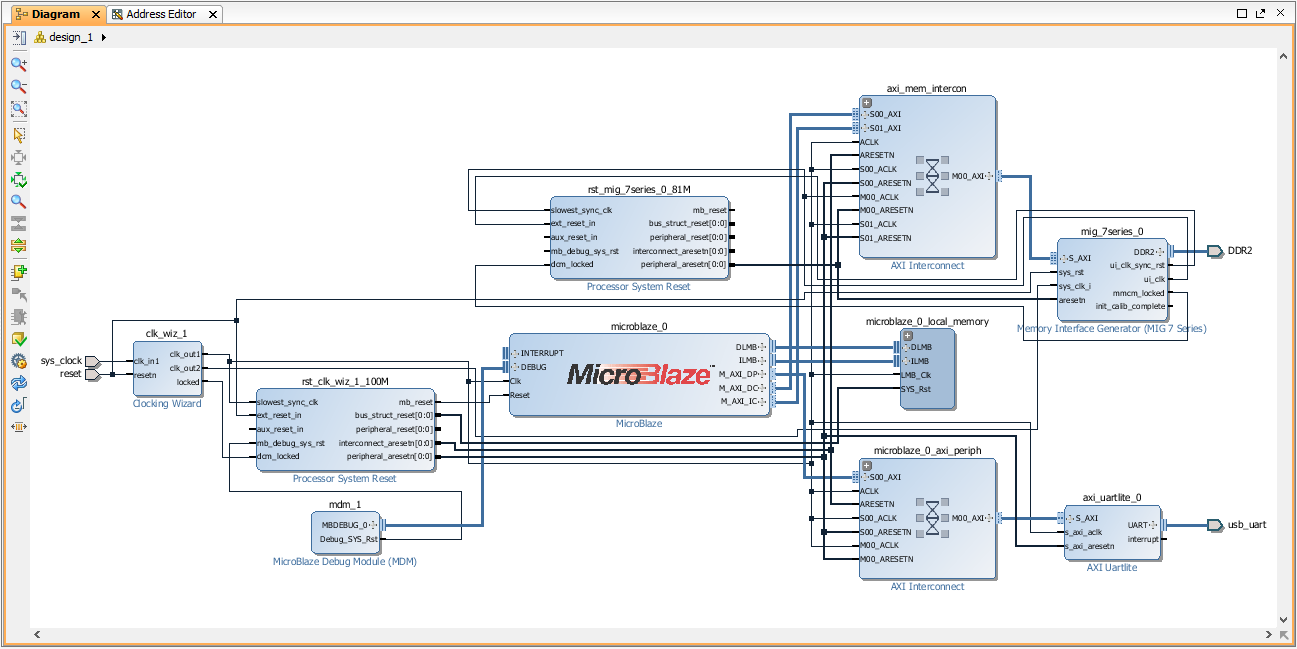This screenshot has width=1297, height=649.
Task: Click the Add IP icon
Action: pos(18,271)
